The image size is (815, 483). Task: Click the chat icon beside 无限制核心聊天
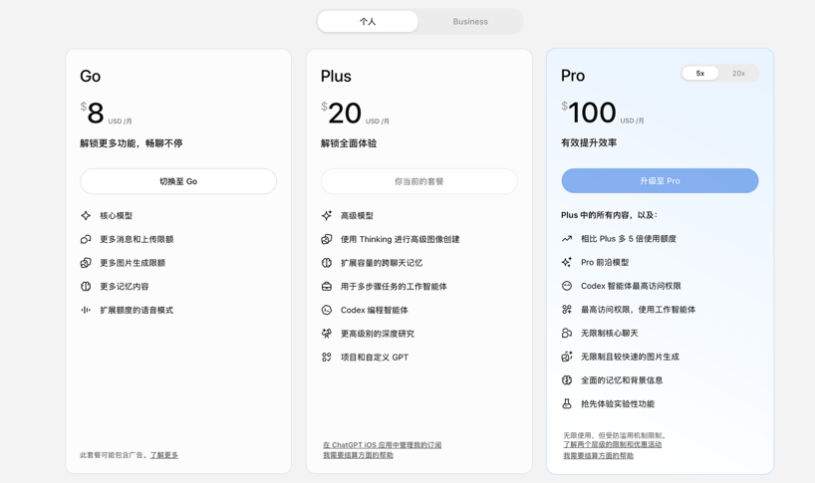tap(567, 333)
